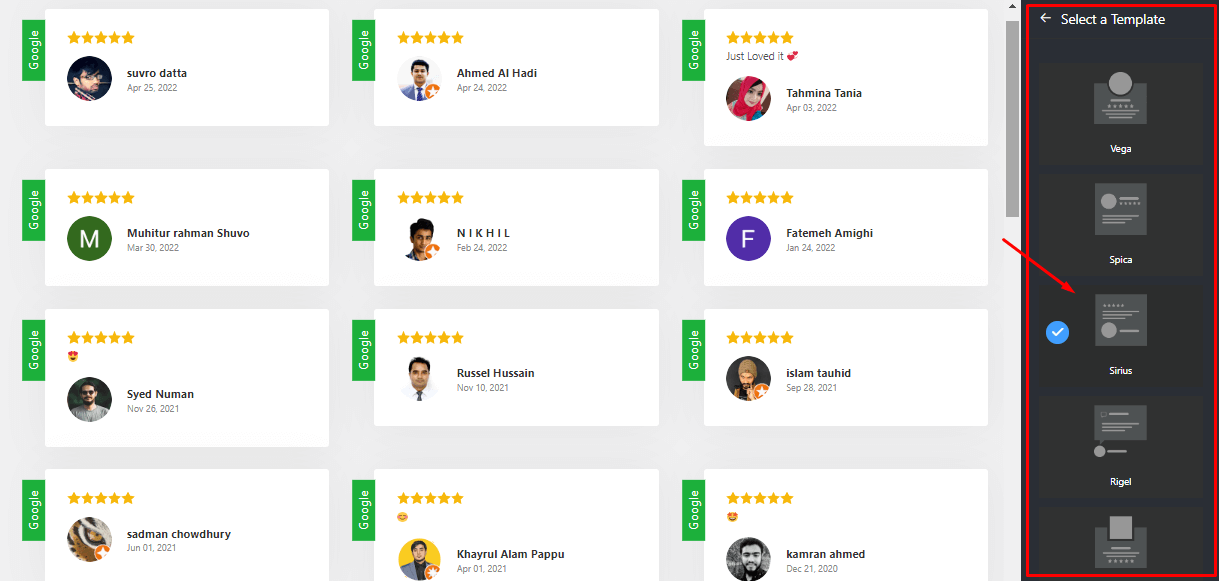Screen dimensions: 1219x581
Task: Choose the Spica template layout icon
Action: 1120,209
